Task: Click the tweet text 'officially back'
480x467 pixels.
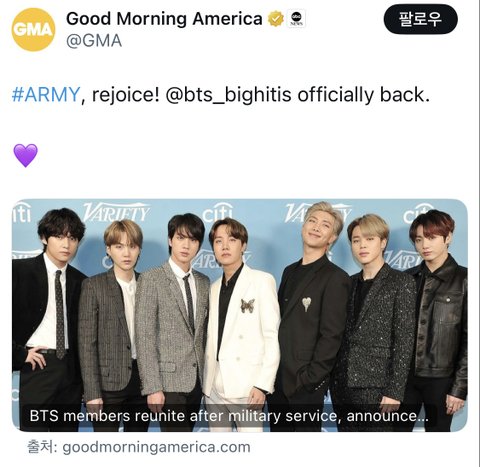Action: tap(363, 95)
